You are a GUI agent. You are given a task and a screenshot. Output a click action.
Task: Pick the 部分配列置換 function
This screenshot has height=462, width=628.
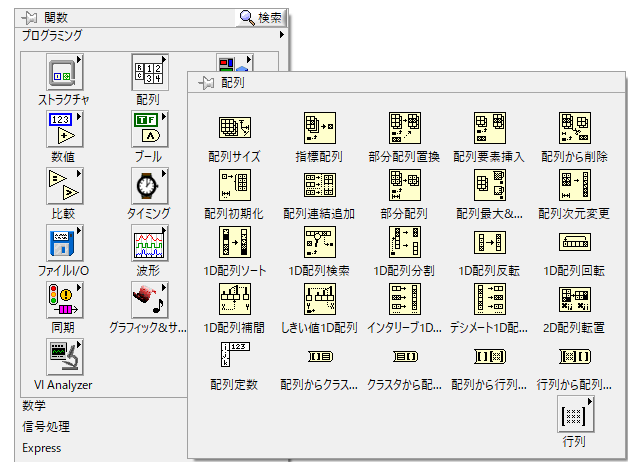click(404, 130)
